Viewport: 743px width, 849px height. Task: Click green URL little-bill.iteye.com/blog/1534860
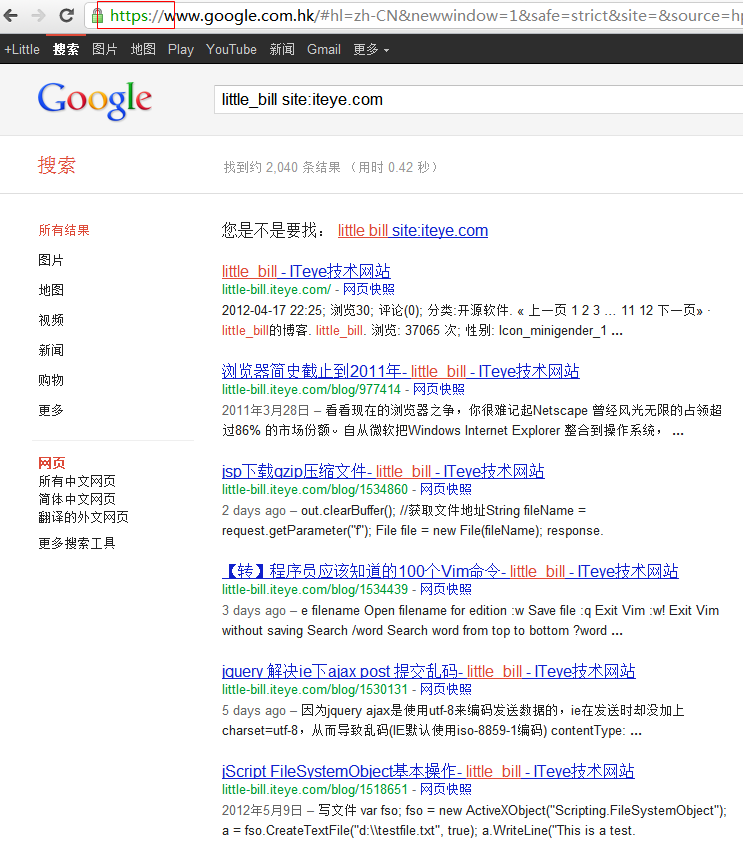pos(315,489)
